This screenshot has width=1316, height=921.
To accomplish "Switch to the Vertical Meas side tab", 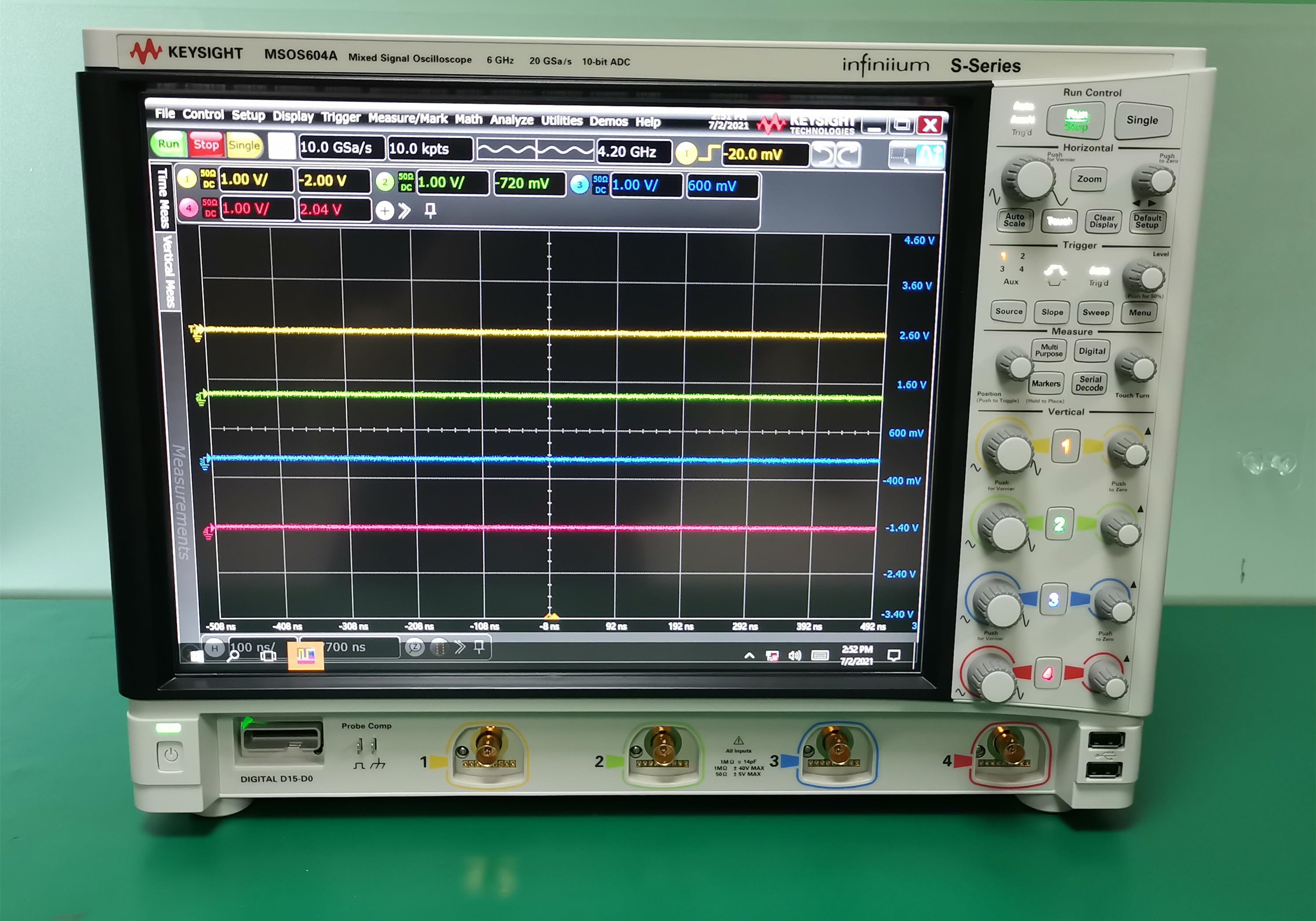I will click(x=168, y=271).
